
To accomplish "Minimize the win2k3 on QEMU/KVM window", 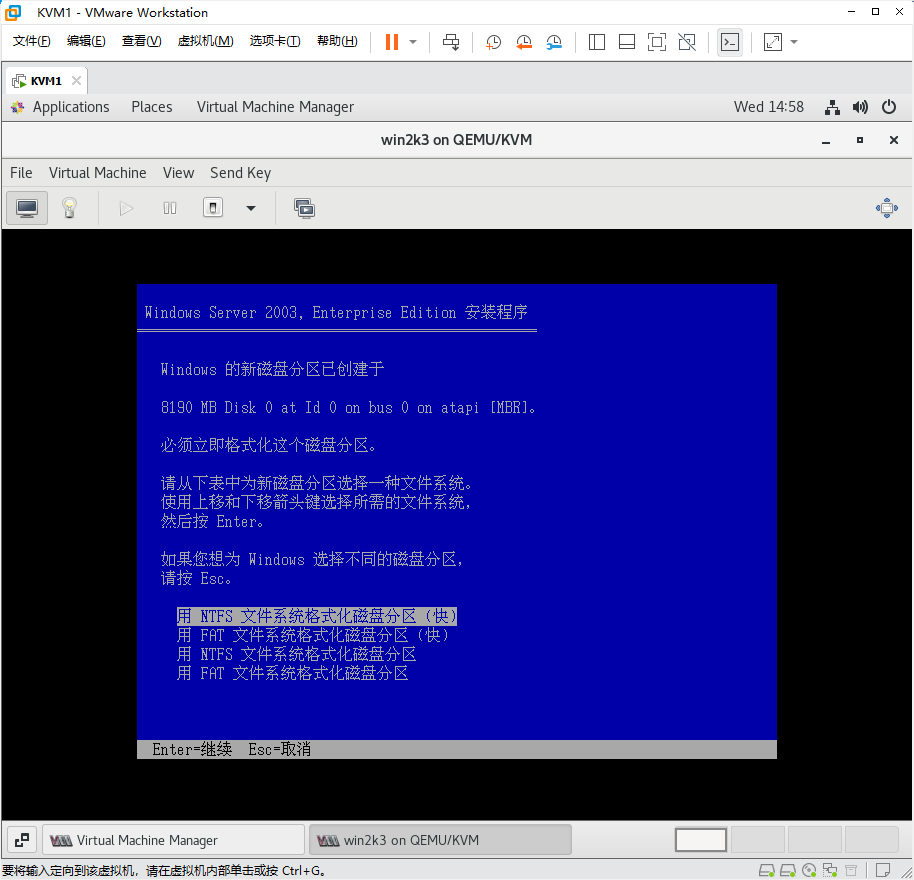I will tap(826, 140).
